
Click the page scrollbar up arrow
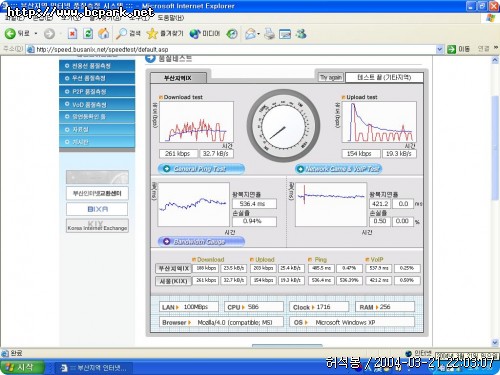point(495,60)
